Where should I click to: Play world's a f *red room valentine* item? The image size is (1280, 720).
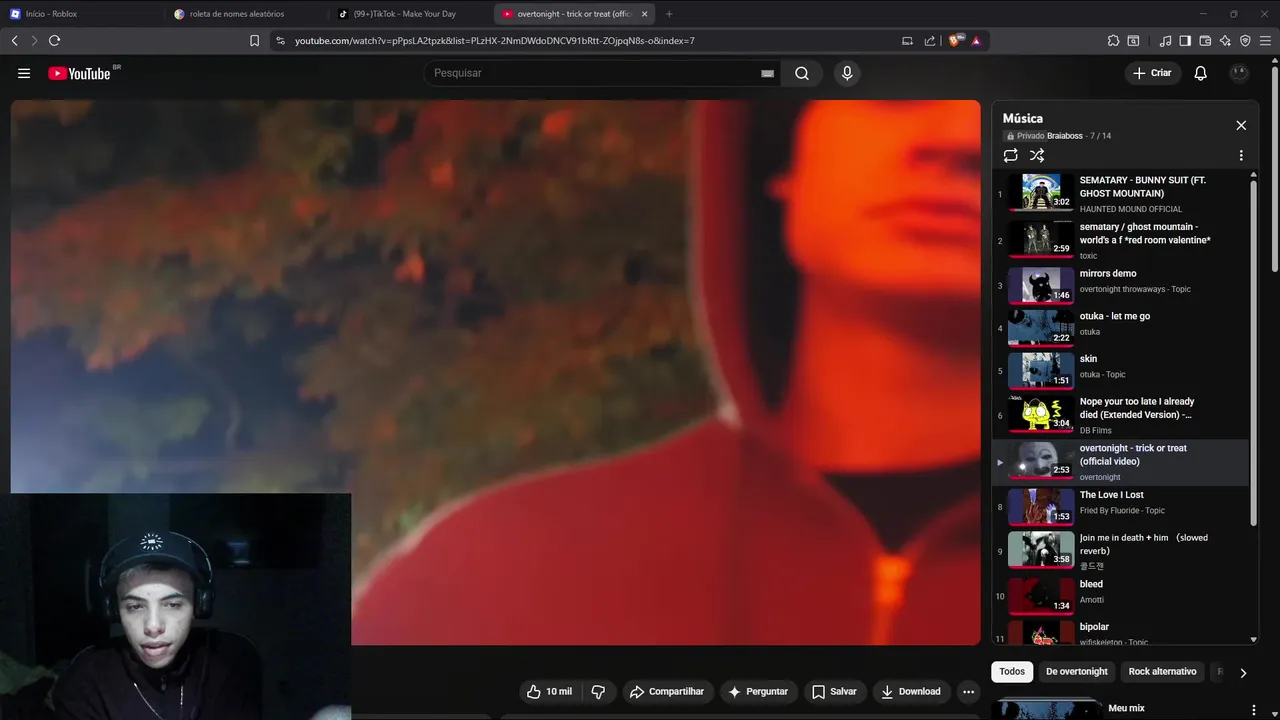pyautogui.click(x=1120, y=240)
